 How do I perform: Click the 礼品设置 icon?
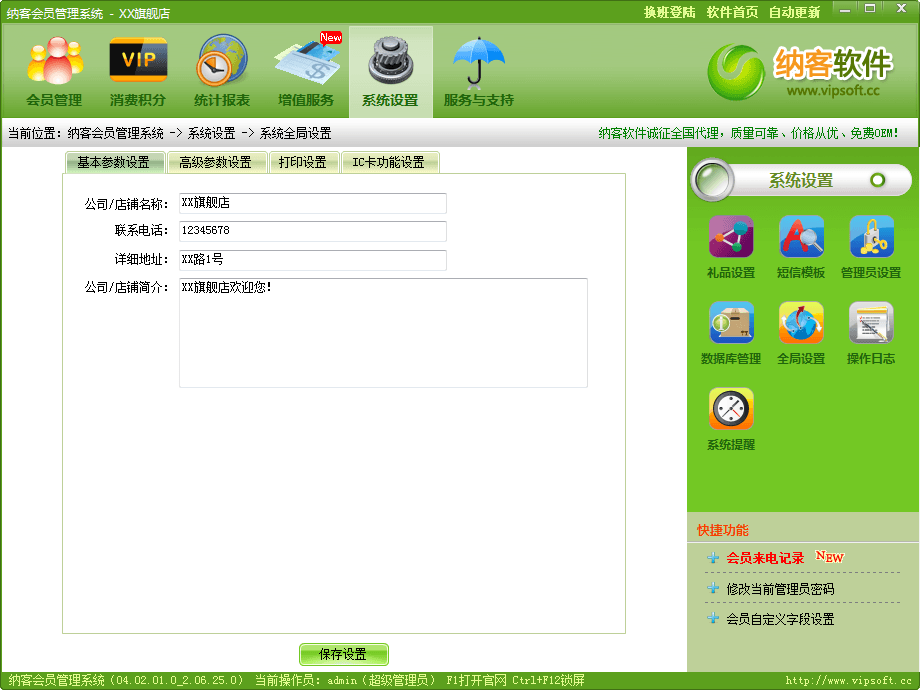click(x=731, y=247)
